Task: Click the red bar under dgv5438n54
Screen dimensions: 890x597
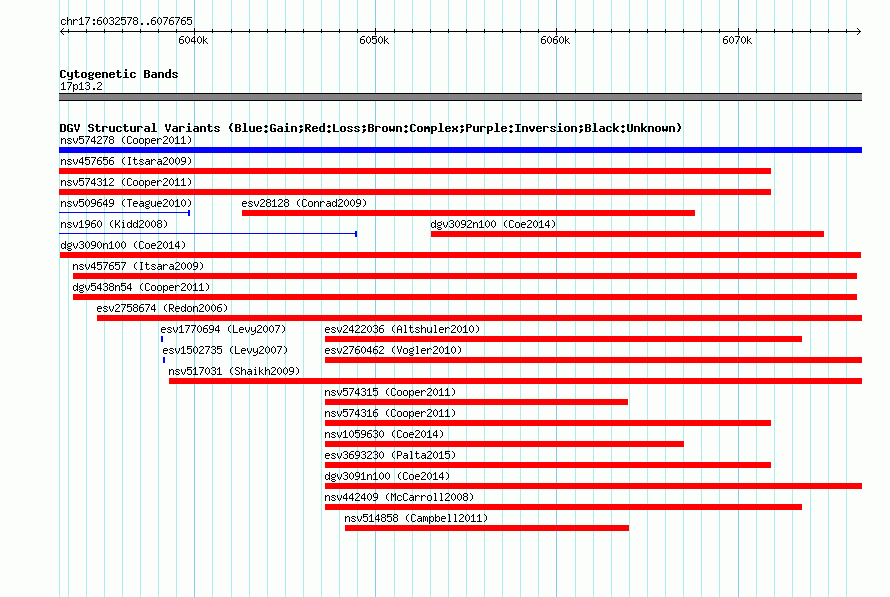Action: click(x=465, y=297)
